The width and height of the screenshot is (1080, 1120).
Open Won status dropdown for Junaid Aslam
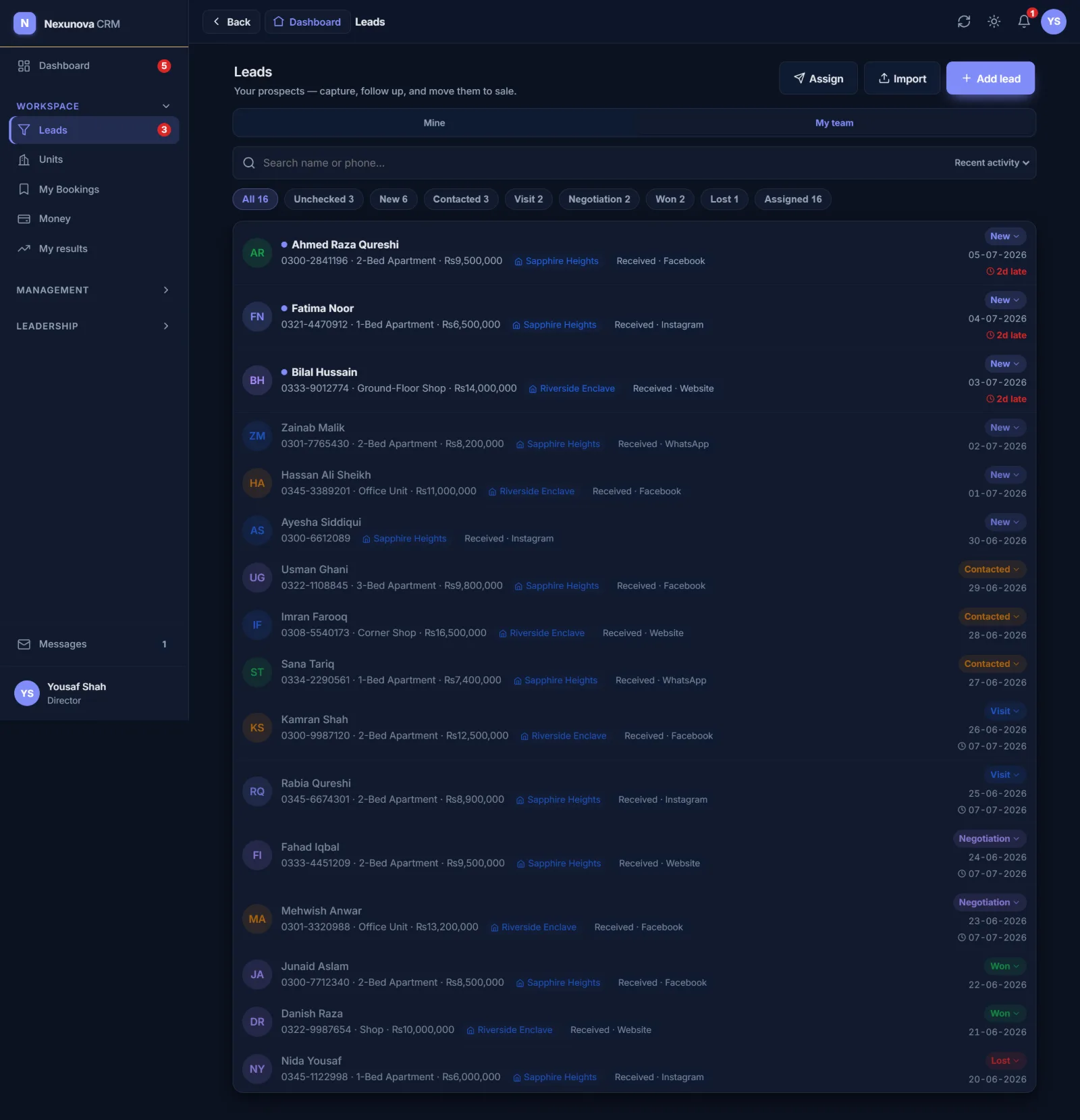pos(1004,966)
